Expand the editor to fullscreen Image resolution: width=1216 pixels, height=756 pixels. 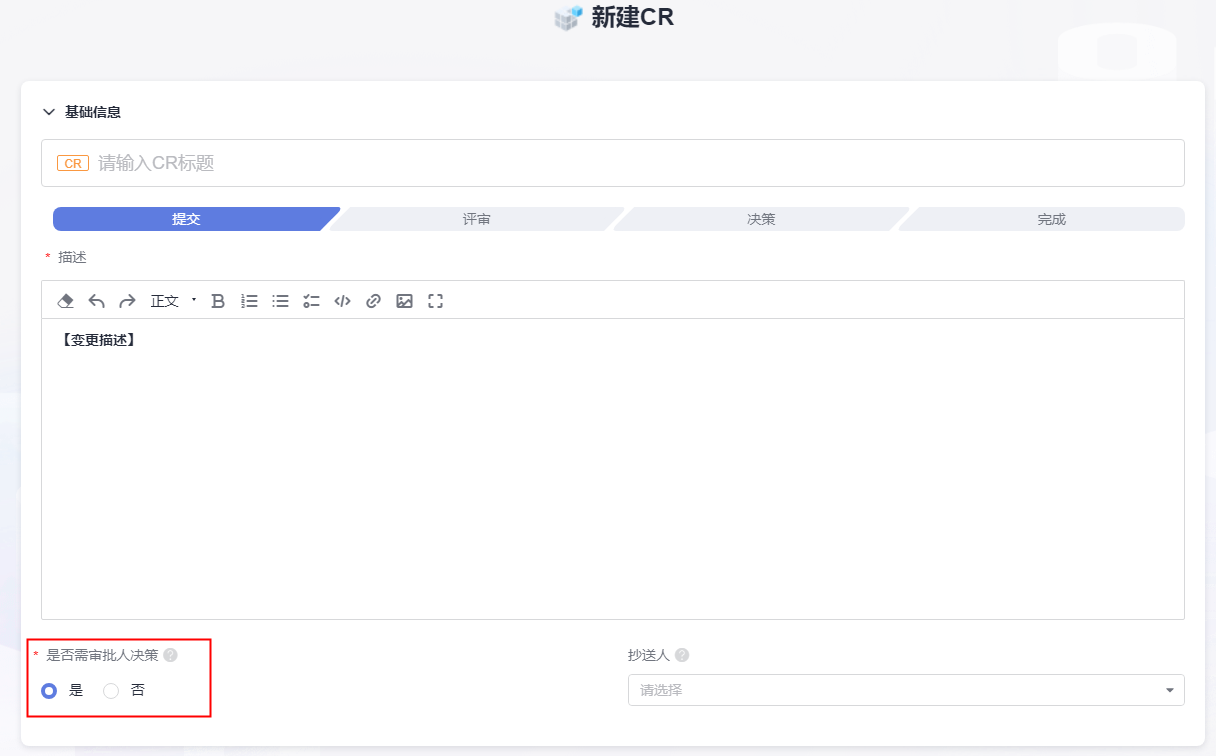[x=435, y=301]
